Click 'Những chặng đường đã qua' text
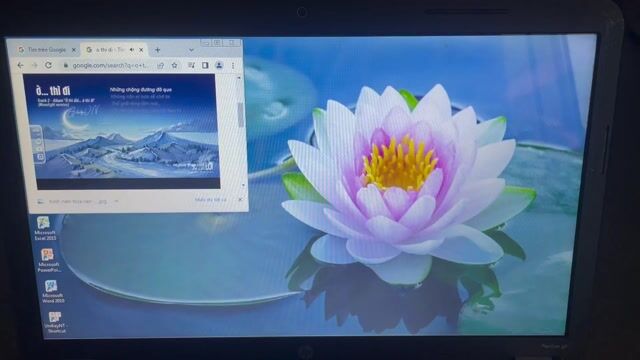The width and height of the screenshot is (640, 360). tap(141, 89)
